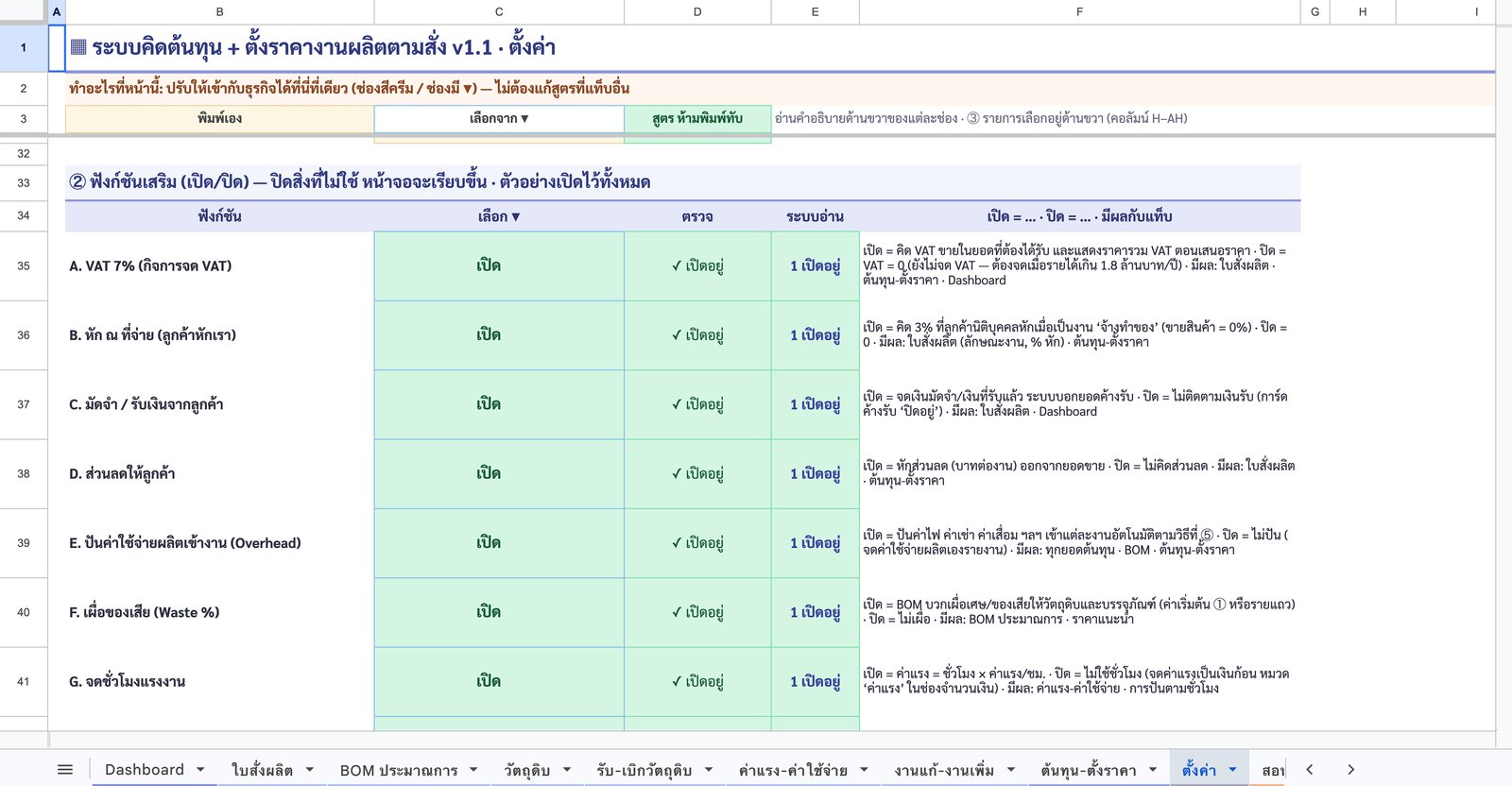The image size is (1512, 786).
Task: Expand the วัตถุดิบ tab dropdown arrow
Action: click(567, 770)
